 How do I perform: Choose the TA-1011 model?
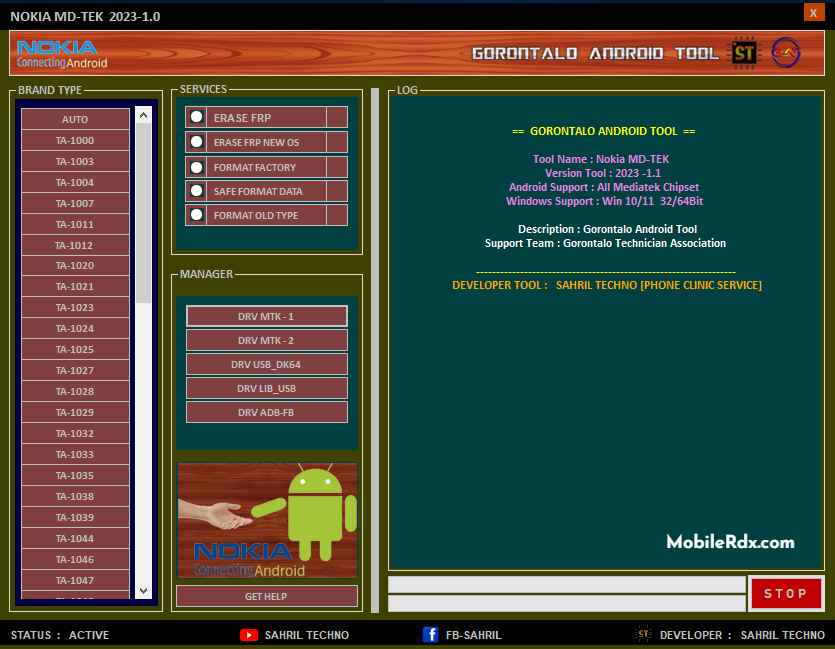(75, 224)
